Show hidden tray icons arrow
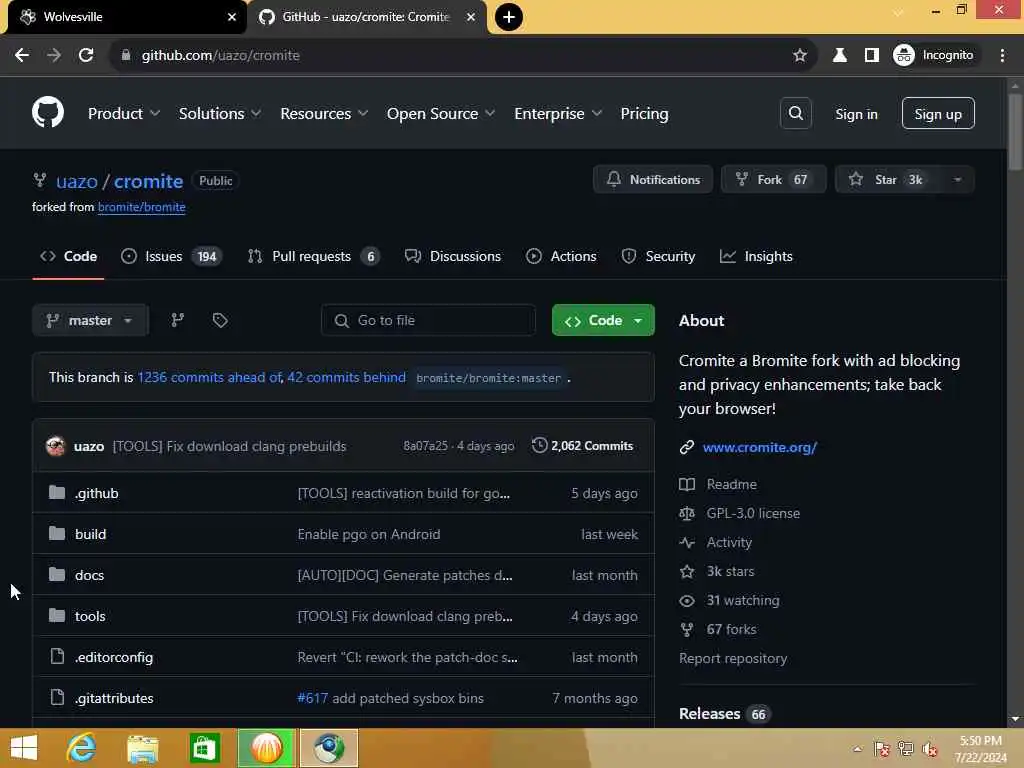1024x768 pixels. pyautogui.click(x=857, y=749)
